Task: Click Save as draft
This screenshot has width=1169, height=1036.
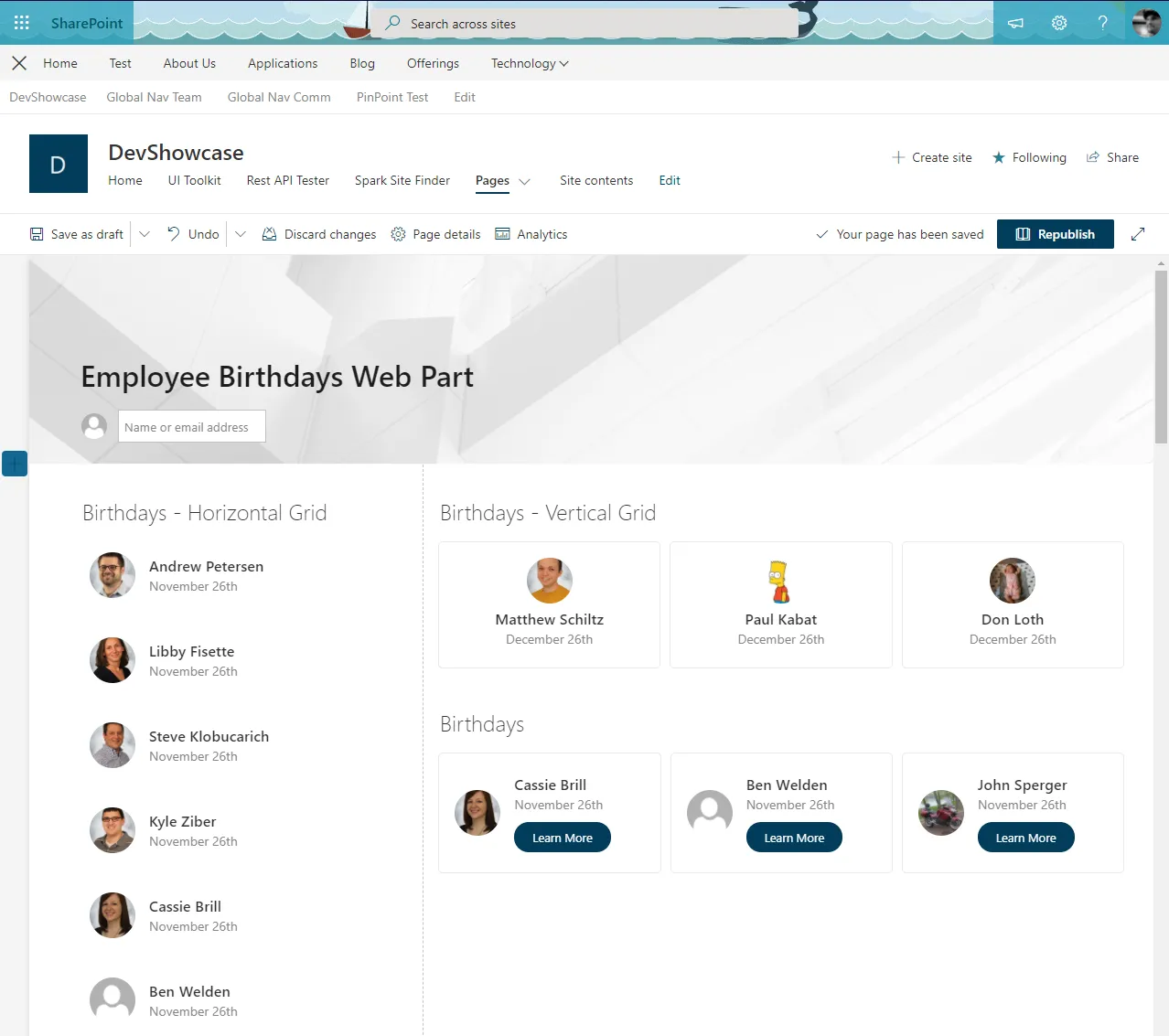Action: [77, 234]
